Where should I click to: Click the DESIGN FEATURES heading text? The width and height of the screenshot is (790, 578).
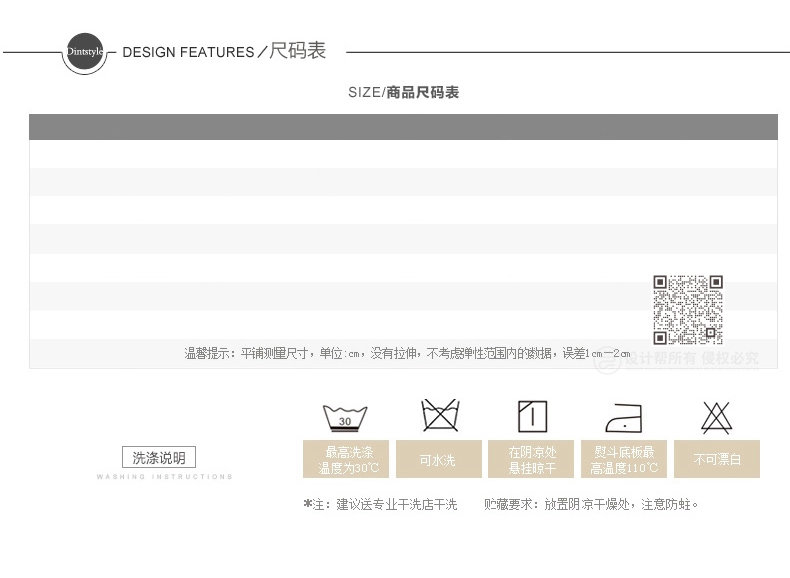pos(188,52)
